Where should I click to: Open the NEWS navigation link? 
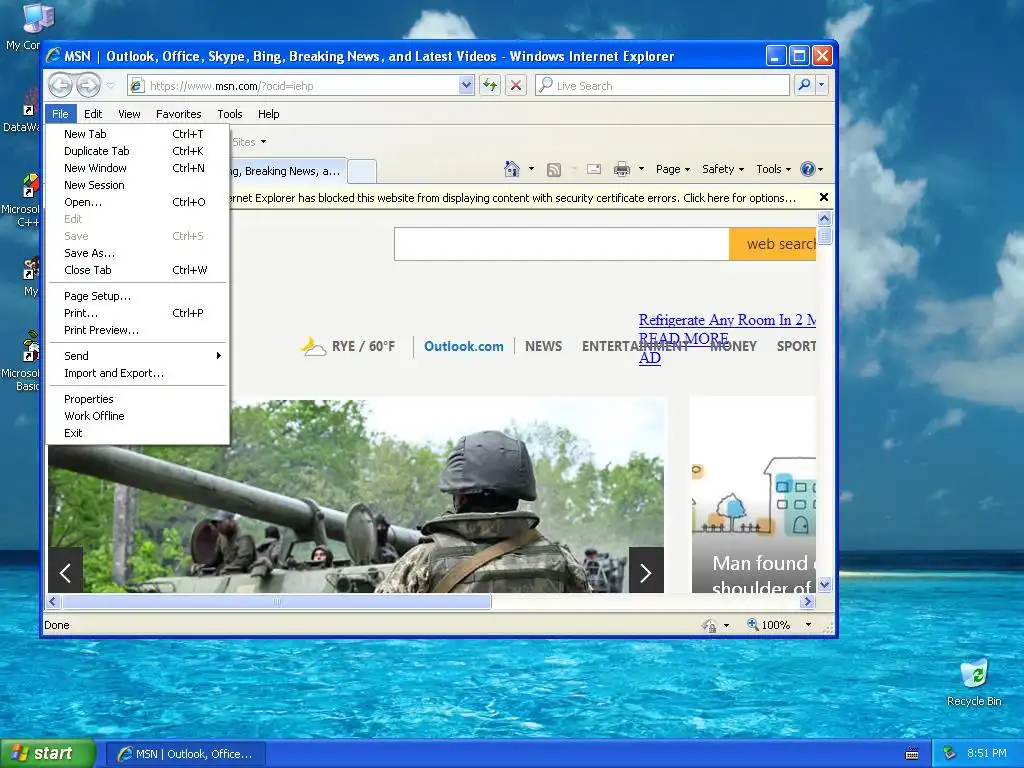click(x=543, y=346)
